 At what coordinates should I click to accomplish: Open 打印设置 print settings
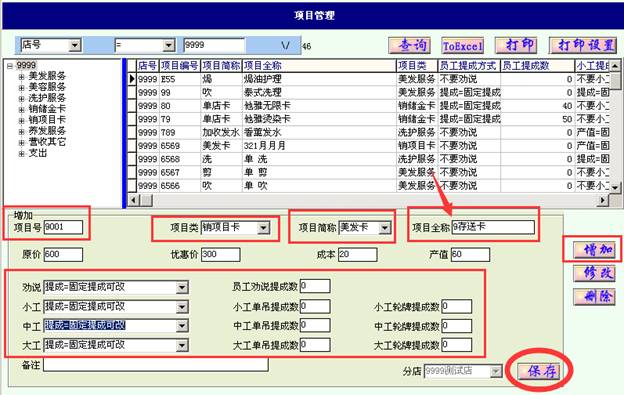coord(583,45)
